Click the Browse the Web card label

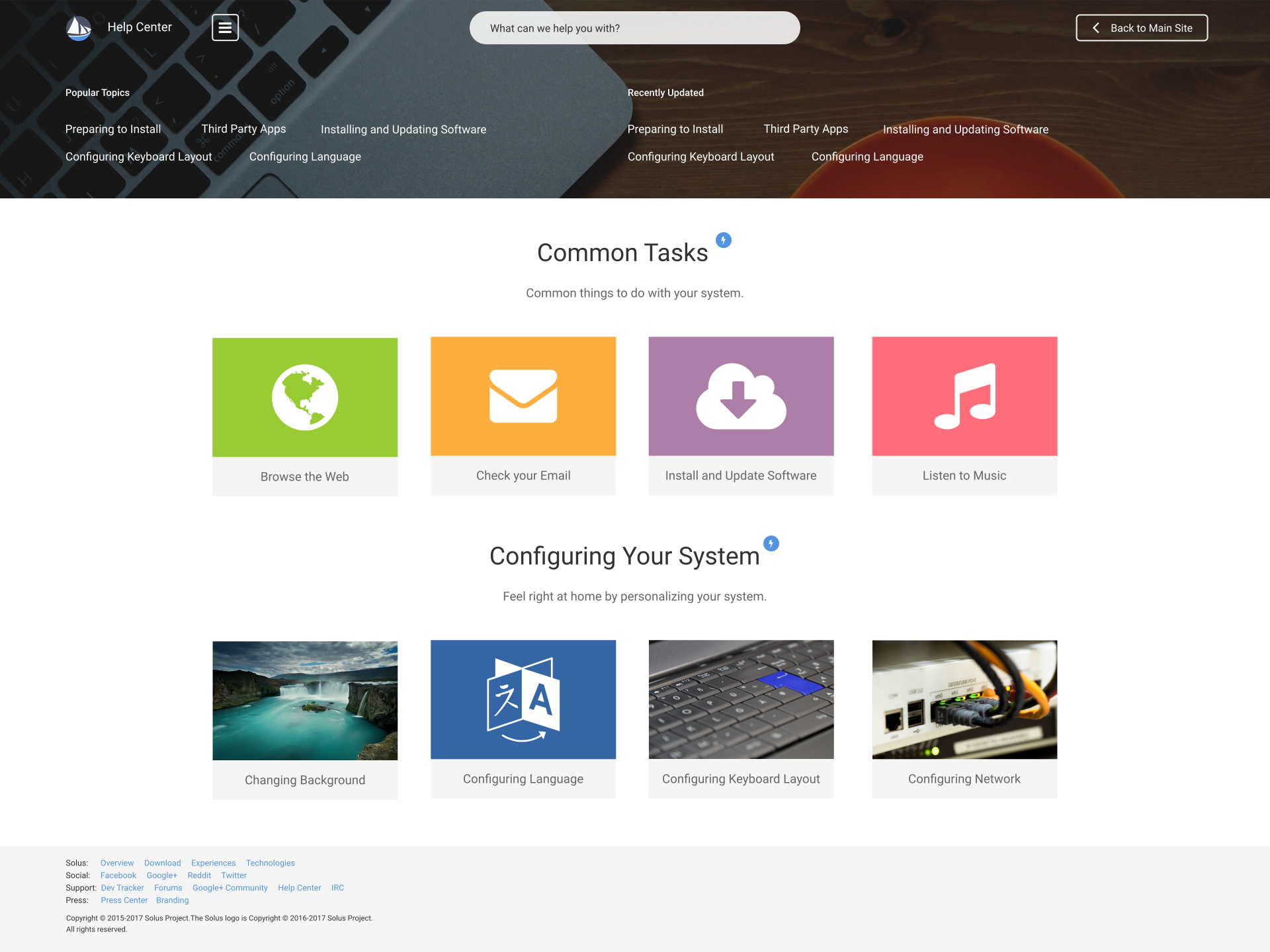[305, 477]
